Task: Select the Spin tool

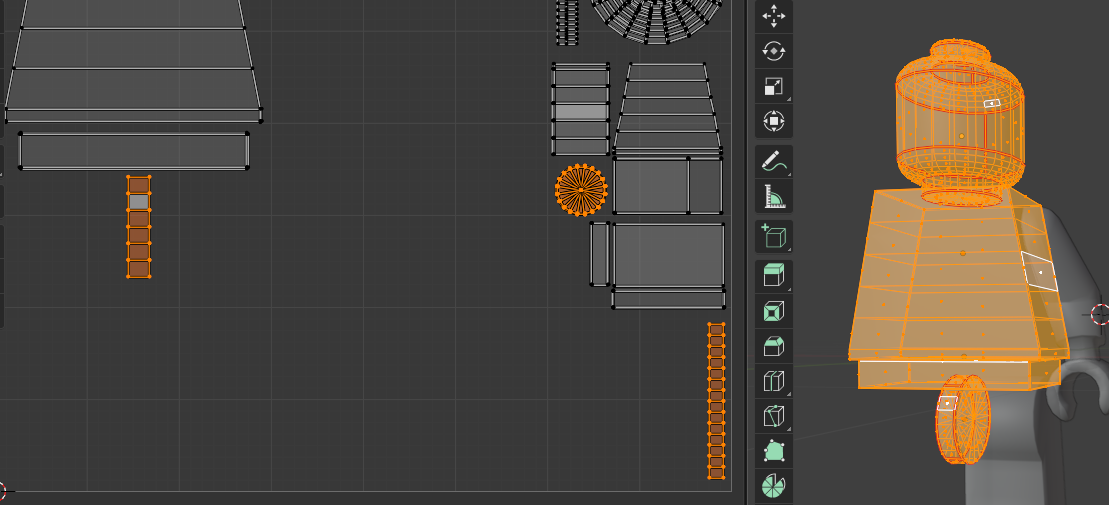Action: tap(774, 486)
